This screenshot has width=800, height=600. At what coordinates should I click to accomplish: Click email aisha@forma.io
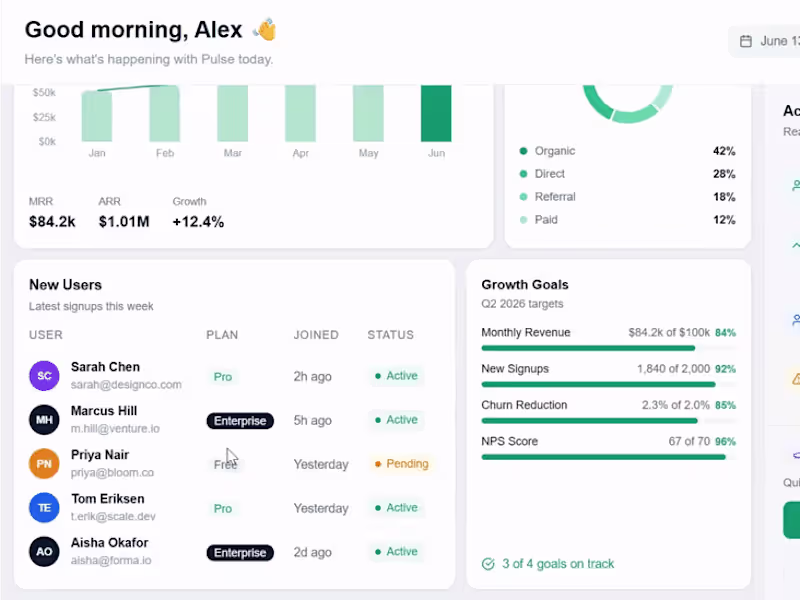tap(111, 560)
